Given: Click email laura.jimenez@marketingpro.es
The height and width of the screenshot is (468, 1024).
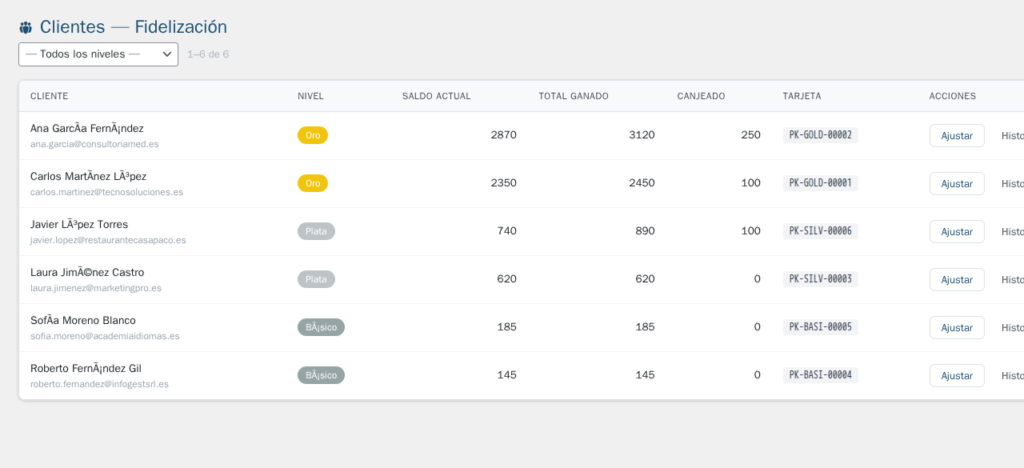Looking at the screenshot, I should 95,289.
